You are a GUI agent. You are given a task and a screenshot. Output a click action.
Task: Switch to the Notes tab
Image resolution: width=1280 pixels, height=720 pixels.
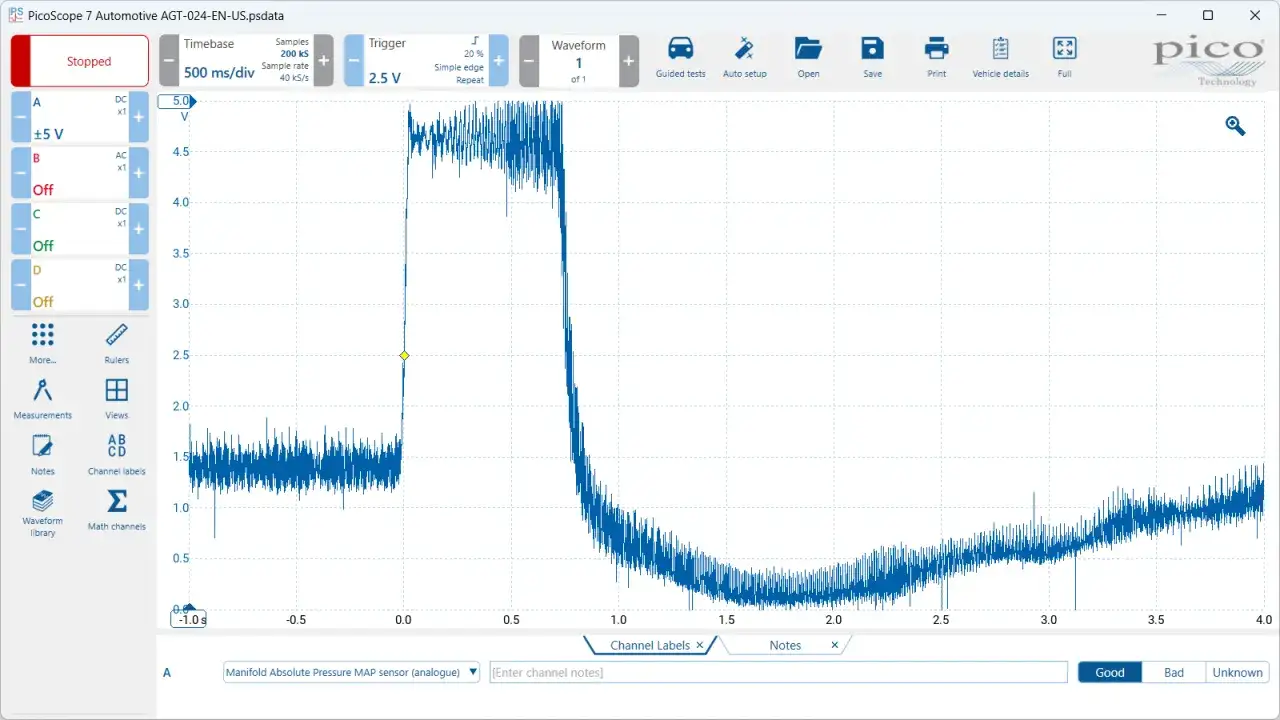click(785, 645)
